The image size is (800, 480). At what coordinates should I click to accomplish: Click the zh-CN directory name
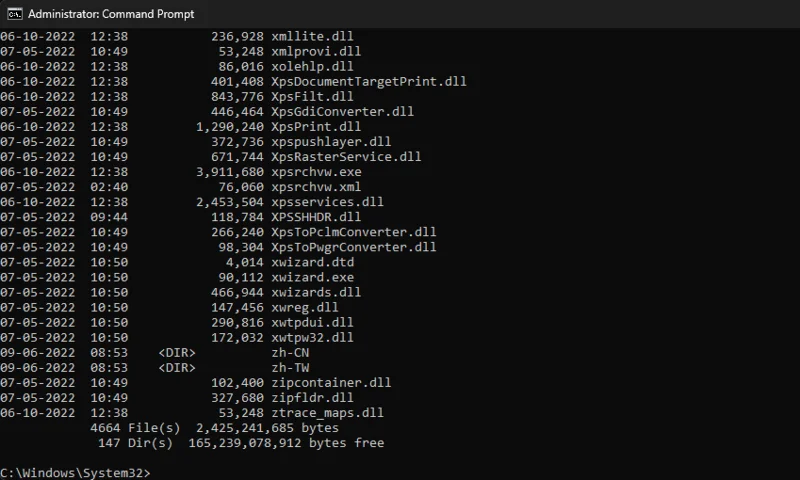point(290,352)
